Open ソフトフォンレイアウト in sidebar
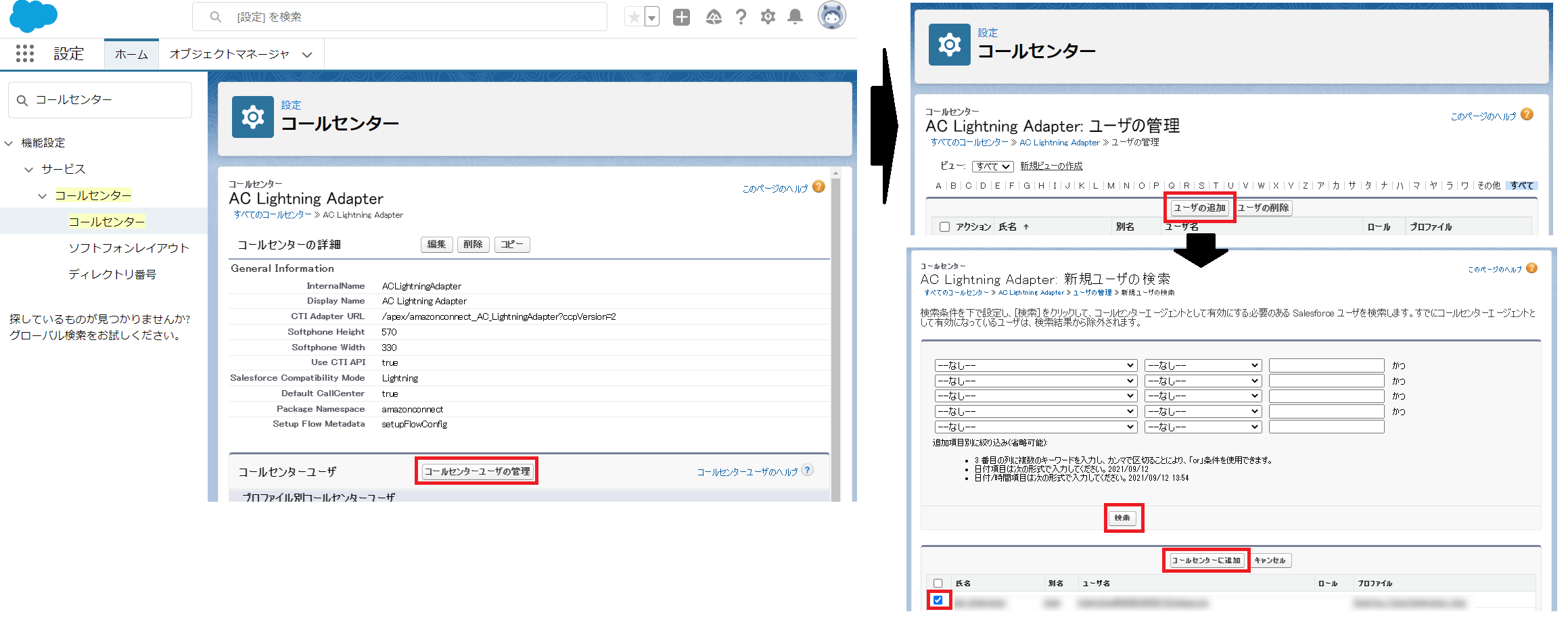 pos(129,248)
